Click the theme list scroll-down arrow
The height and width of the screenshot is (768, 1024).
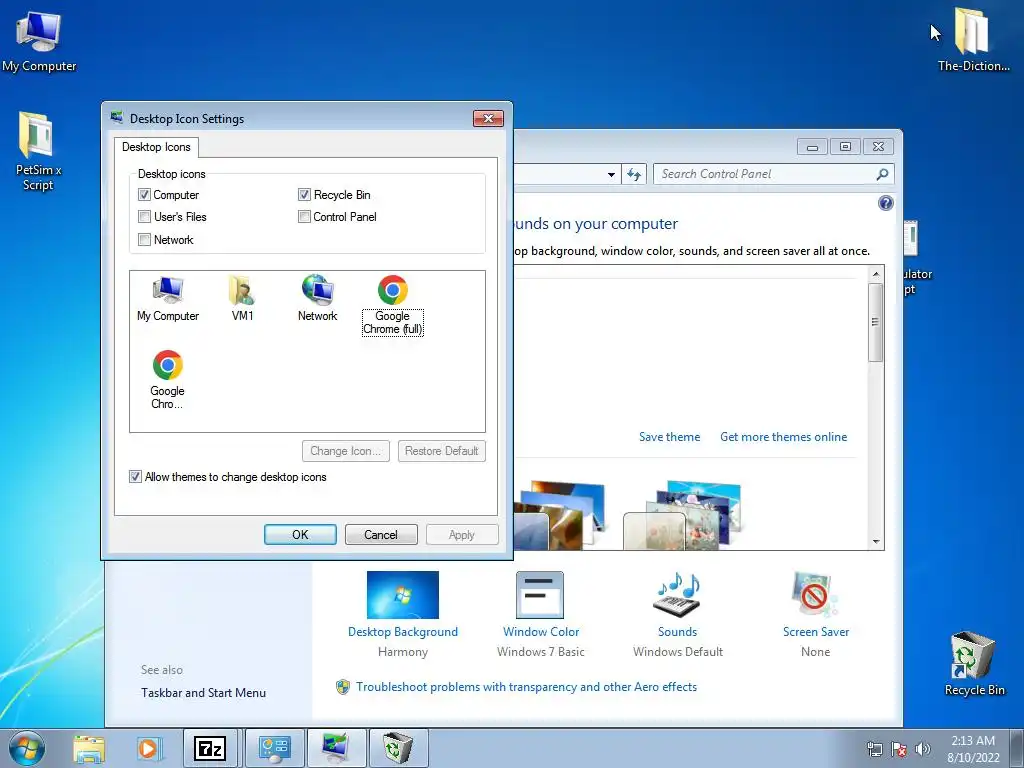(x=876, y=542)
